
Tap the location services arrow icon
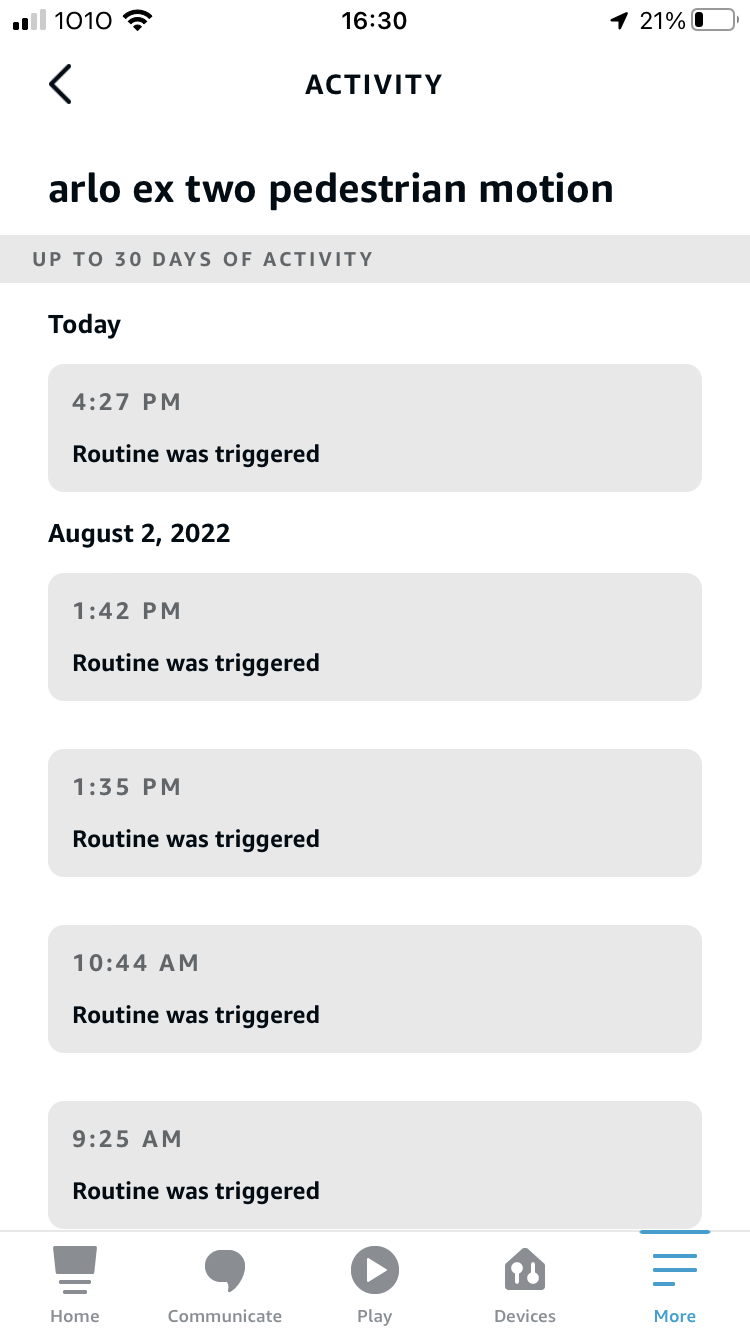tap(620, 20)
